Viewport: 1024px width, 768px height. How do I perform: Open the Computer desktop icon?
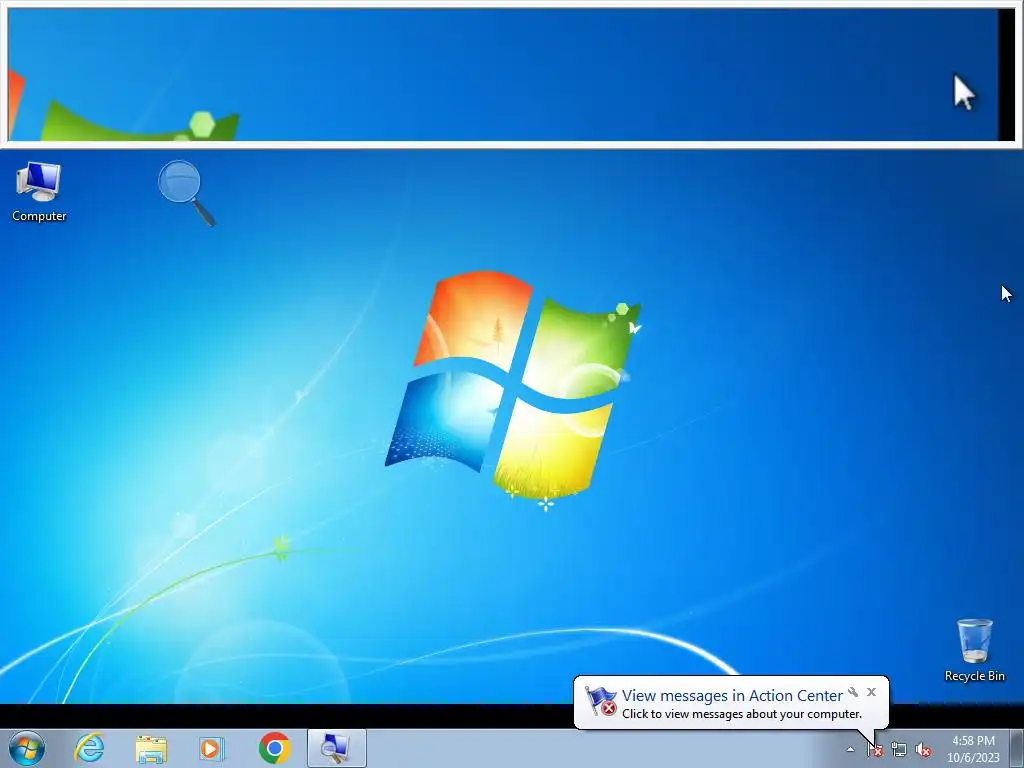tap(39, 192)
